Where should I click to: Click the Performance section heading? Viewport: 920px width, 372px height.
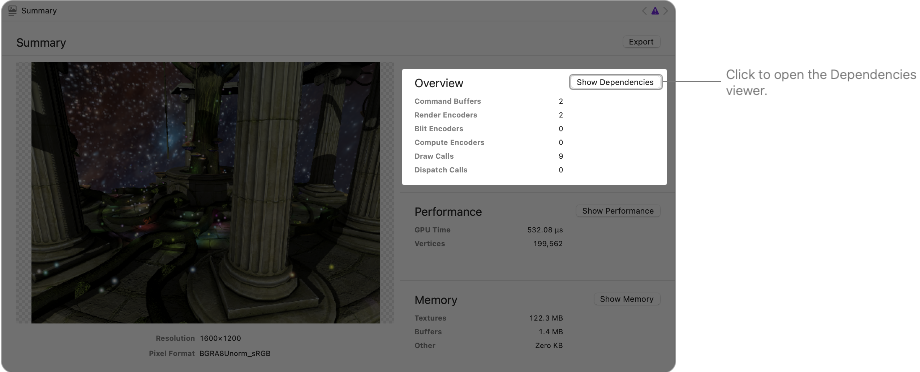click(448, 212)
